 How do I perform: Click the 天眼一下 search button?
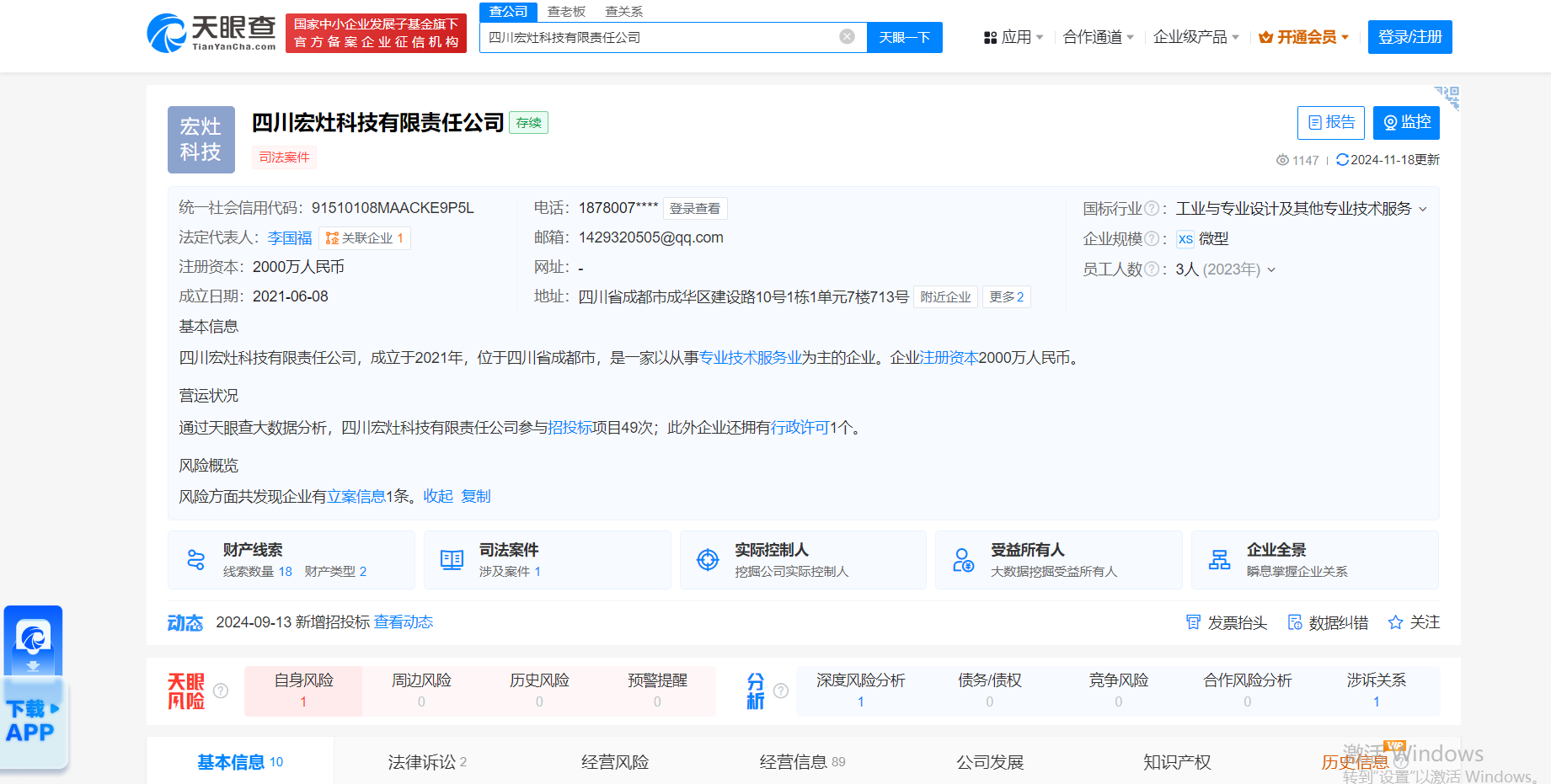[x=905, y=37]
